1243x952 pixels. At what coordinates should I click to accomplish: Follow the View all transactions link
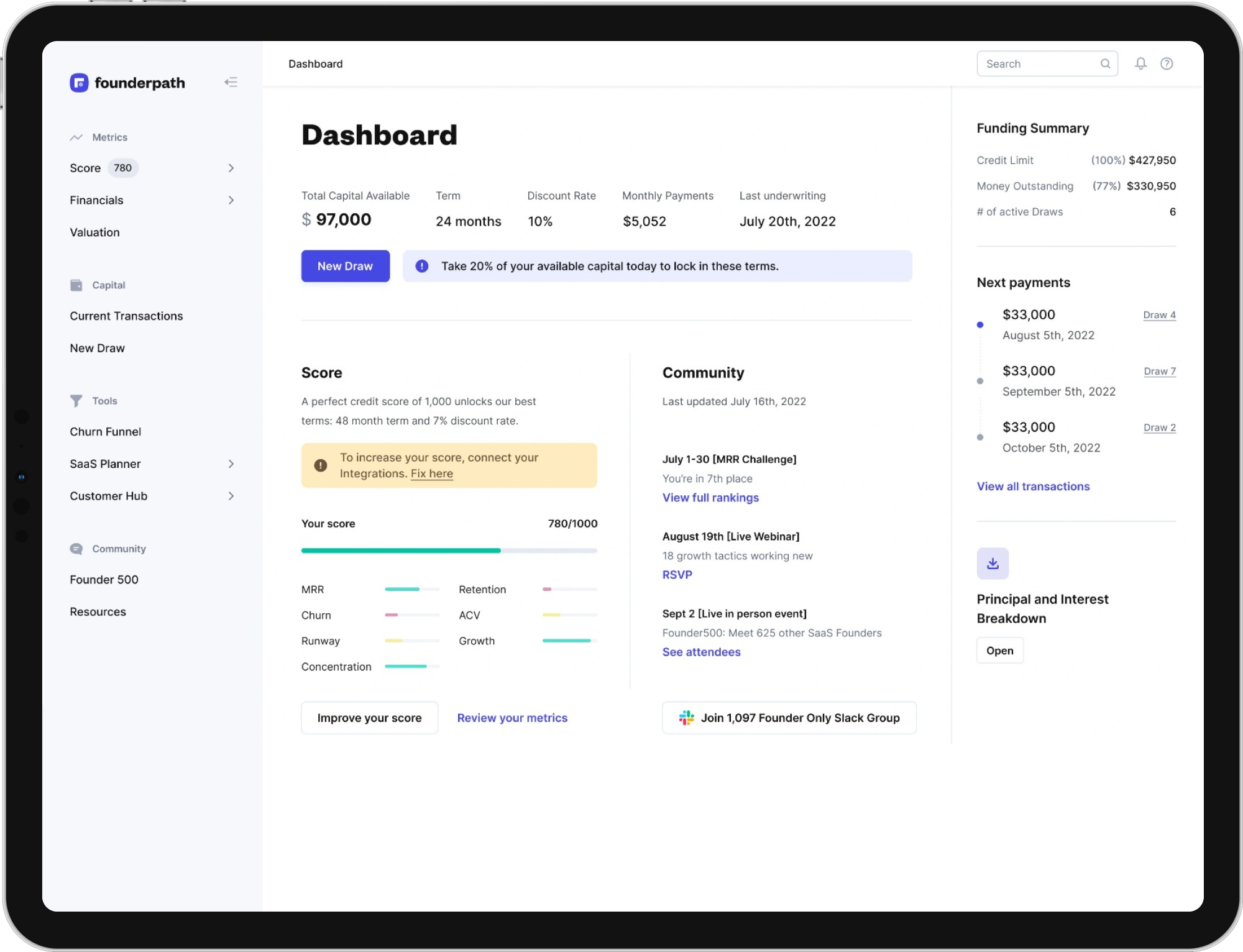(1033, 487)
